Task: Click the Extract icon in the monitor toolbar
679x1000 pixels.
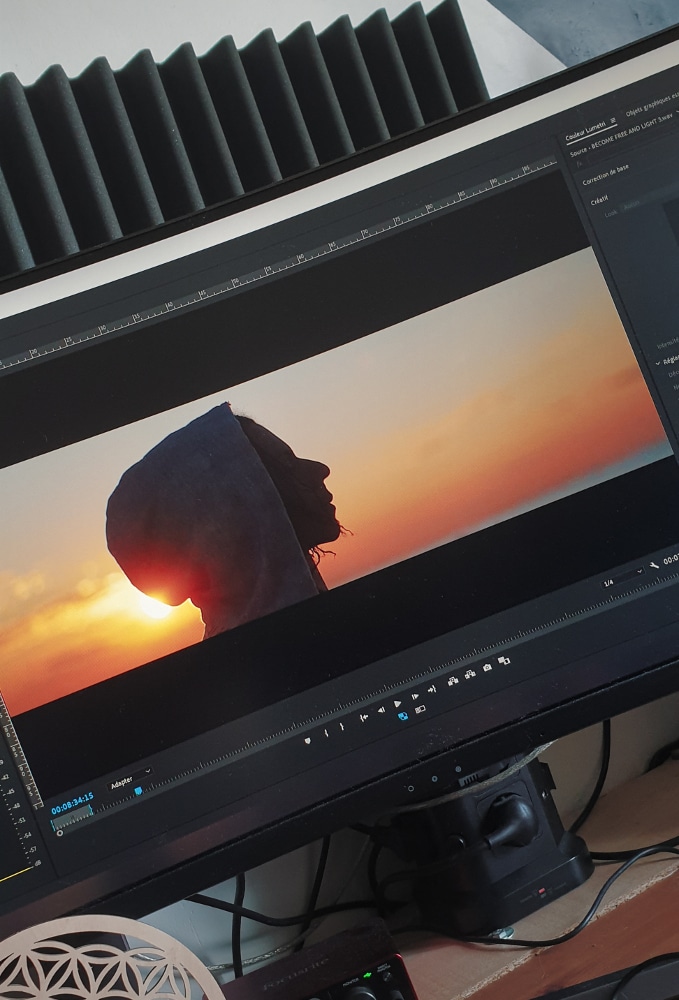Action: [x=470, y=674]
